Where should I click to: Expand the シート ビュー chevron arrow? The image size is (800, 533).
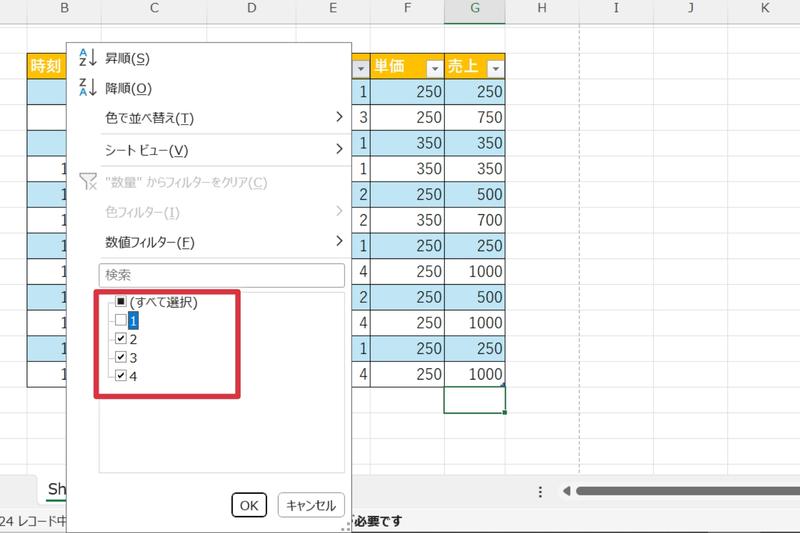339,149
